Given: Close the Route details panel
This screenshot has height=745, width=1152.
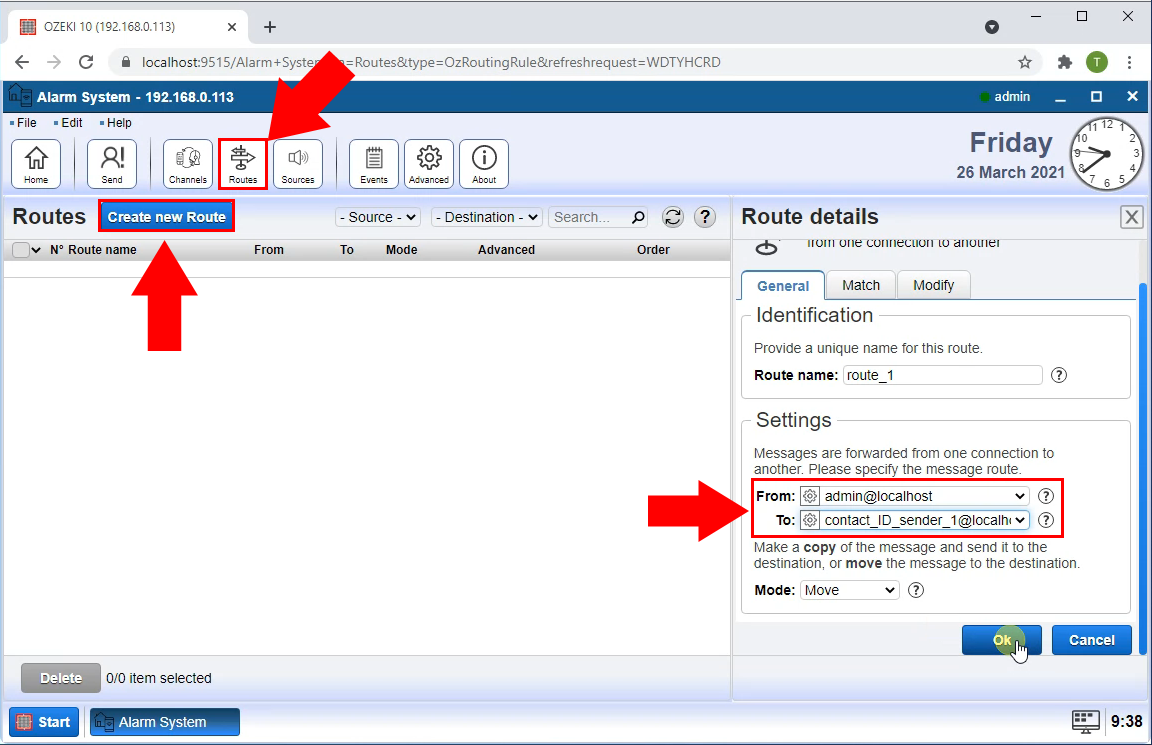Looking at the screenshot, I should (x=1131, y=217).
